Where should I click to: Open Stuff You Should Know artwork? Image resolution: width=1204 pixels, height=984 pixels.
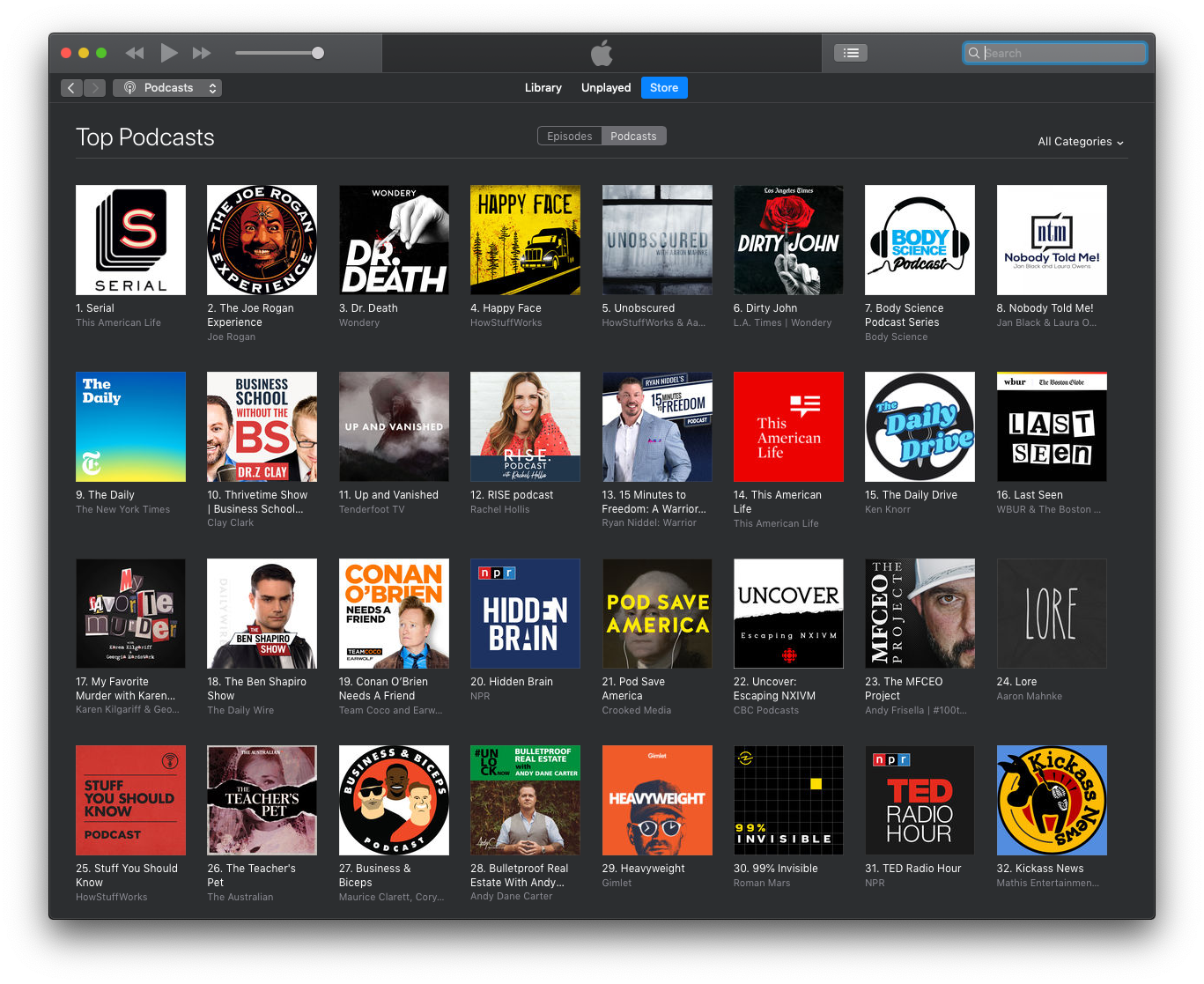130,800
